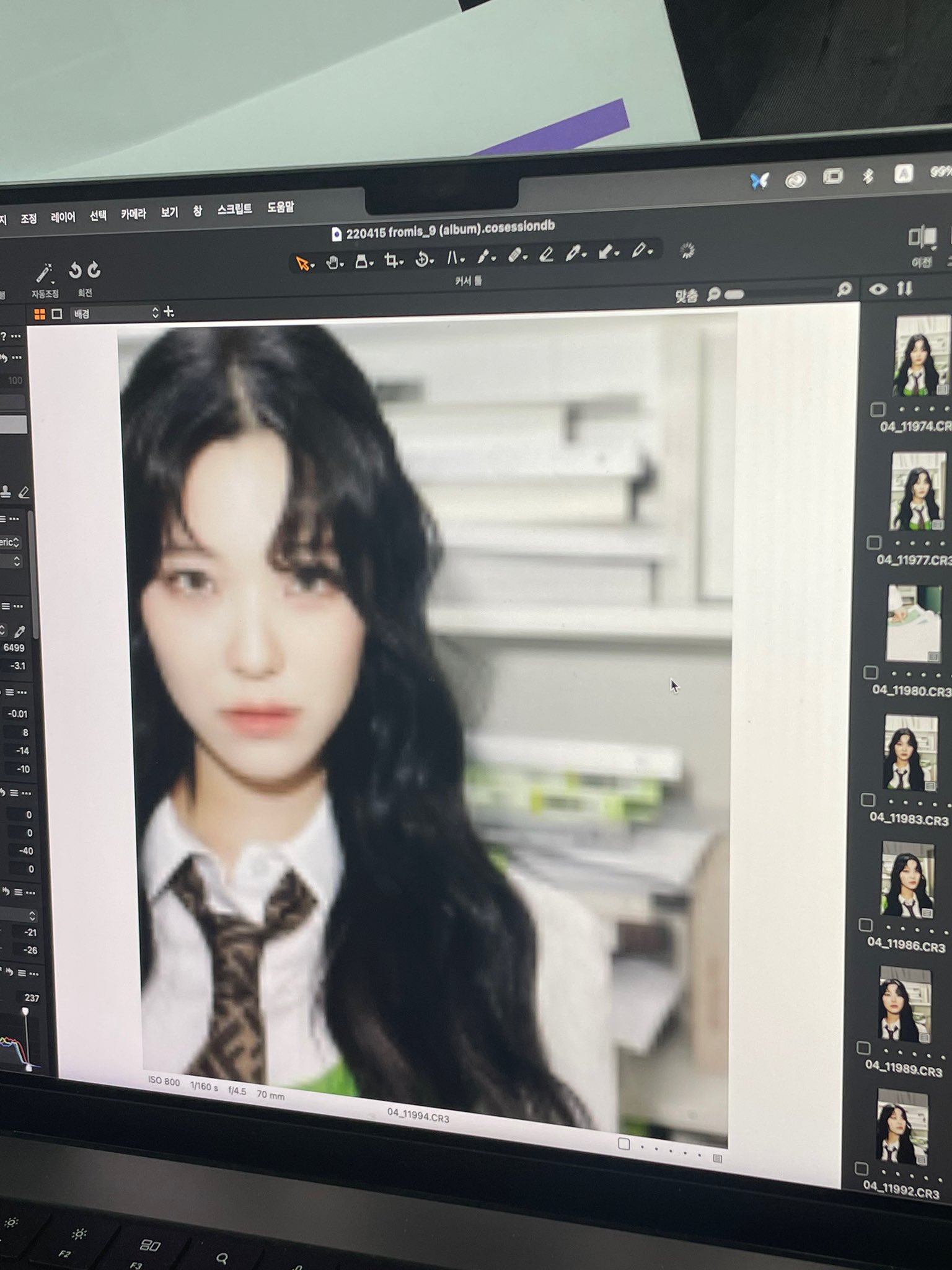Tick the color tag box for 04_11983.CR3
Viewport: 952px width, 1270px height.
(868, 800)
